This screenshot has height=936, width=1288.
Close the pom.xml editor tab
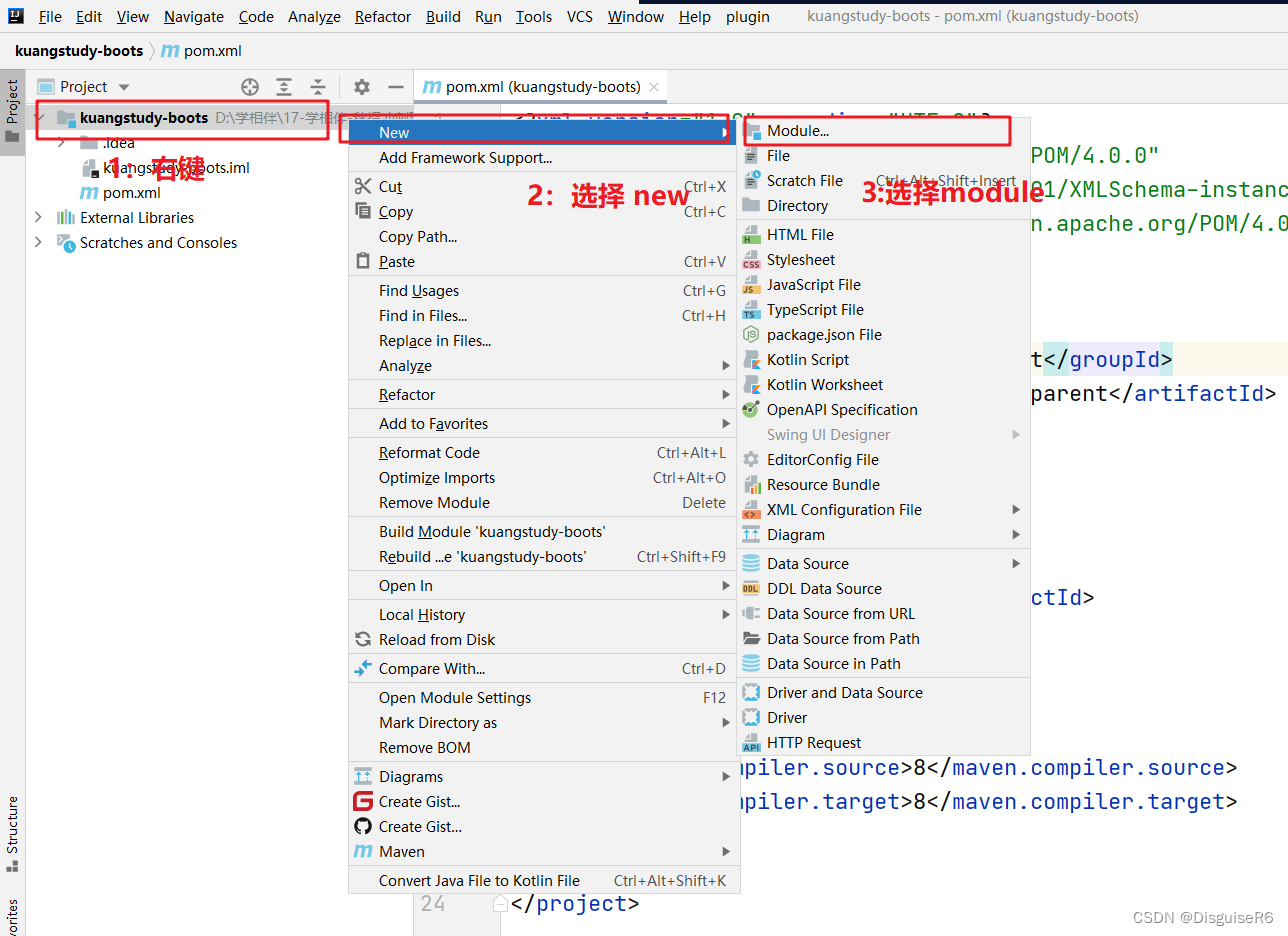654,87
